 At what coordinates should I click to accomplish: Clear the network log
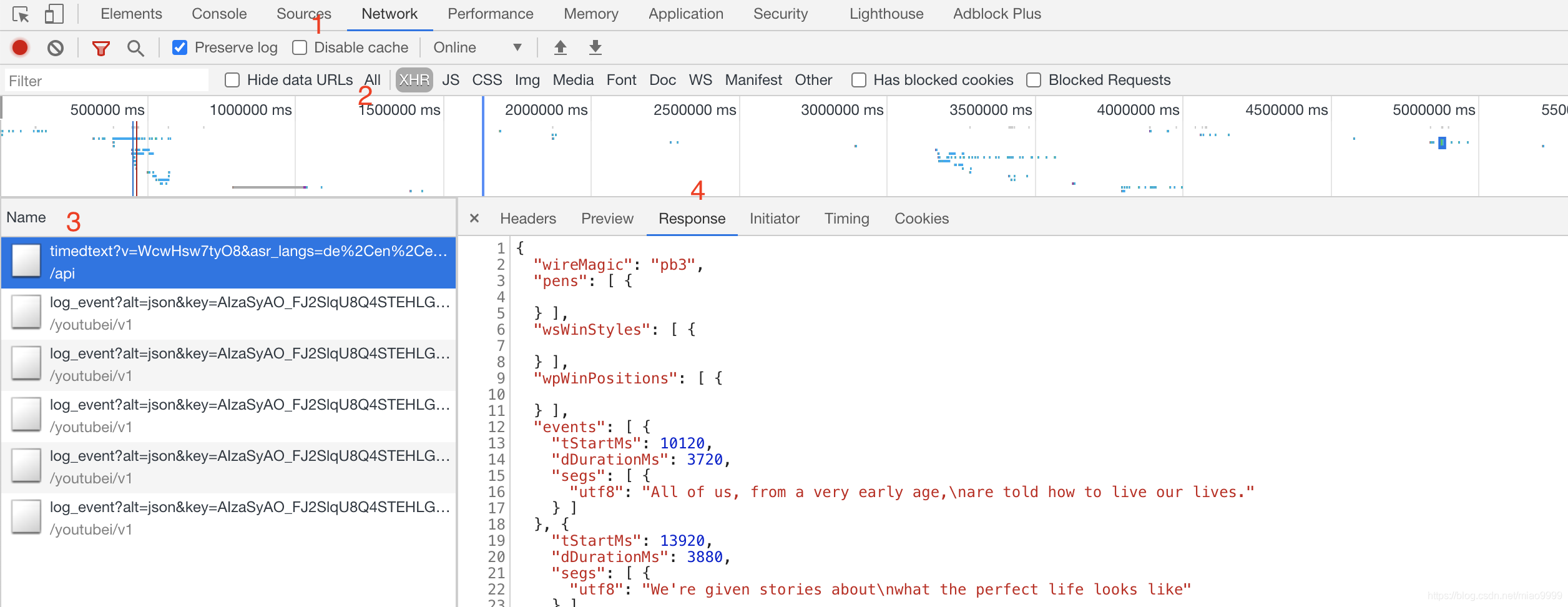[x=56, y=47]
